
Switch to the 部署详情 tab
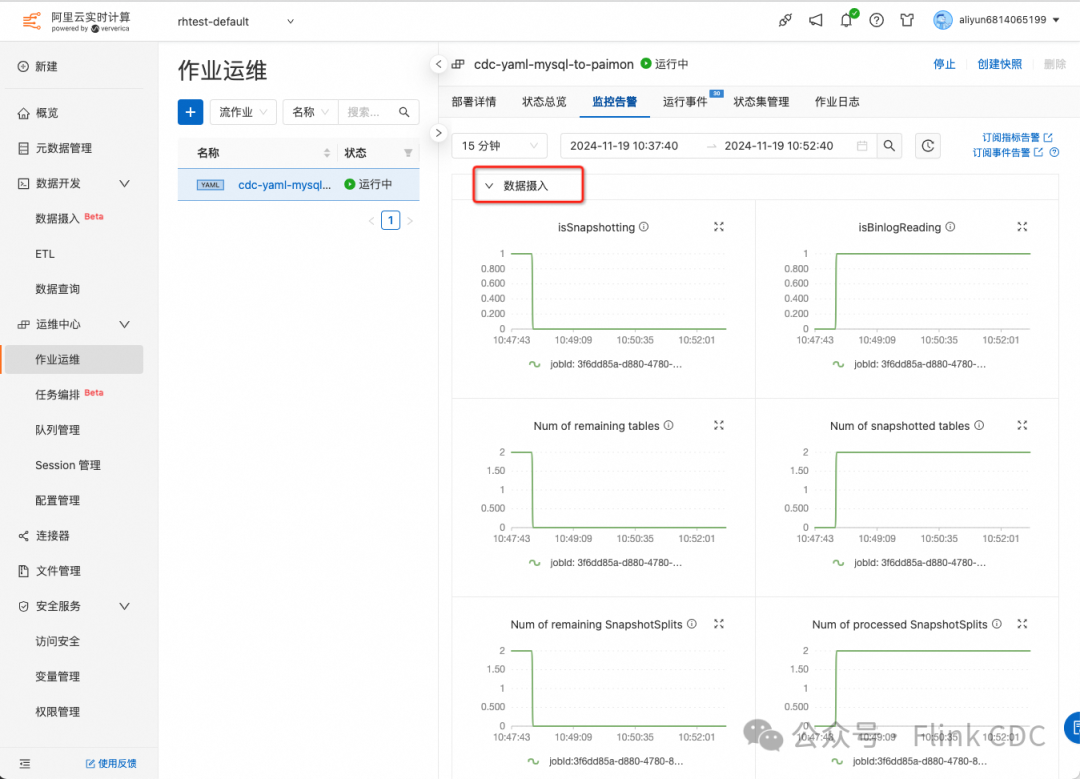(474, 102)
